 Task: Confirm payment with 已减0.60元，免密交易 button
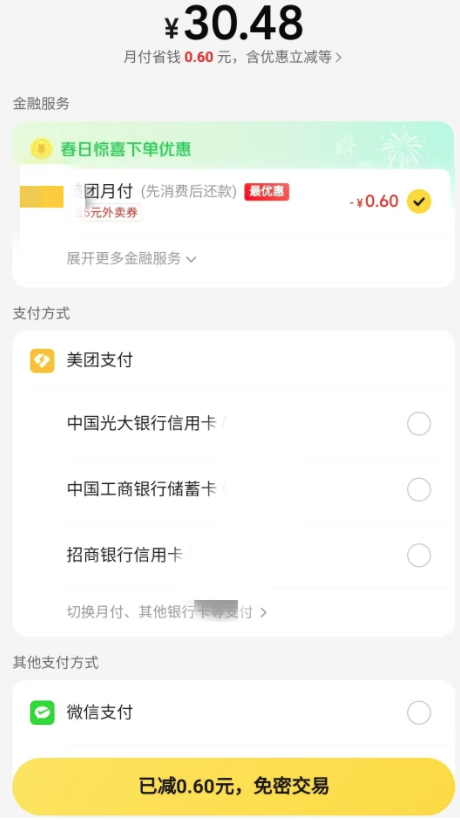[233, 786]
